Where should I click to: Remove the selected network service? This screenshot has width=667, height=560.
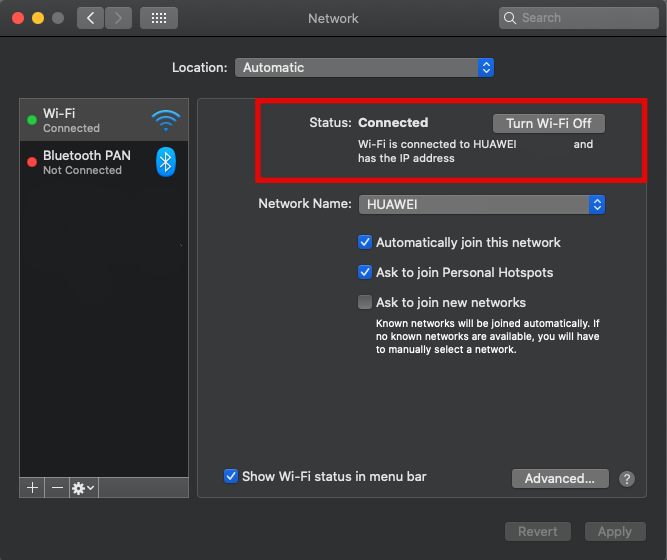[x=57, y=487]
